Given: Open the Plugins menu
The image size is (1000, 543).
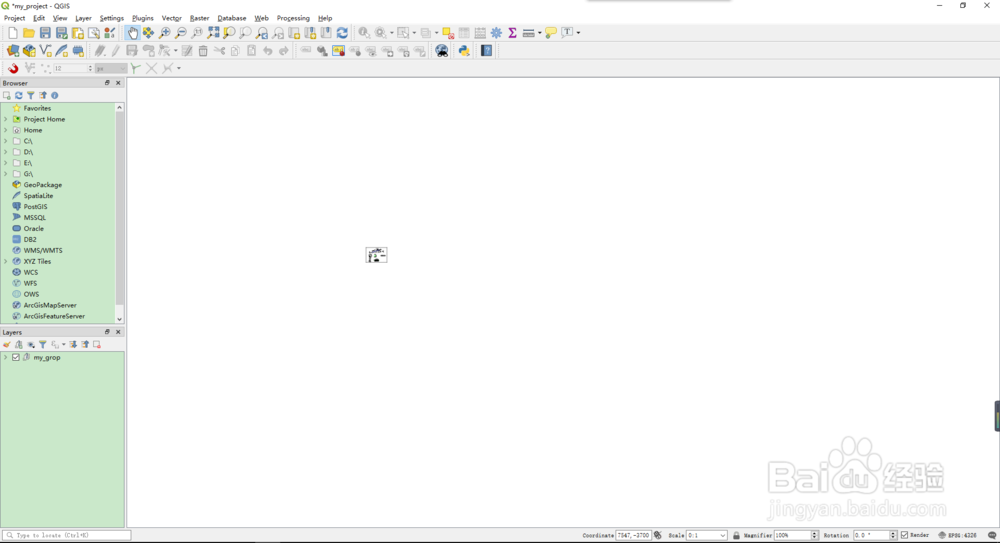Looking at the screenshot, I should [x=142, y=18].
